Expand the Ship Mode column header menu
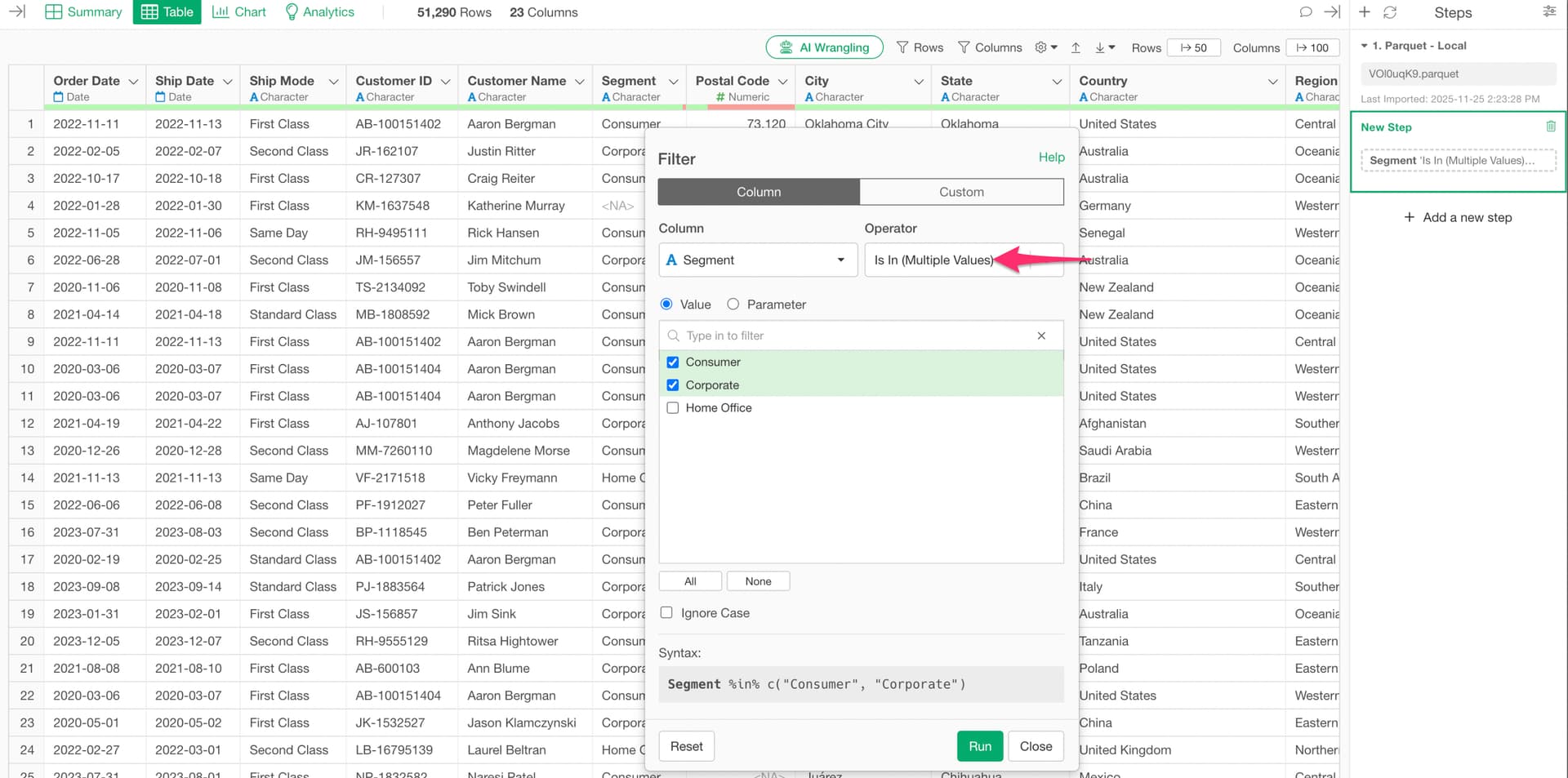Image resolution: width=1568 pixels, height=778 pixels. [333, 82]
